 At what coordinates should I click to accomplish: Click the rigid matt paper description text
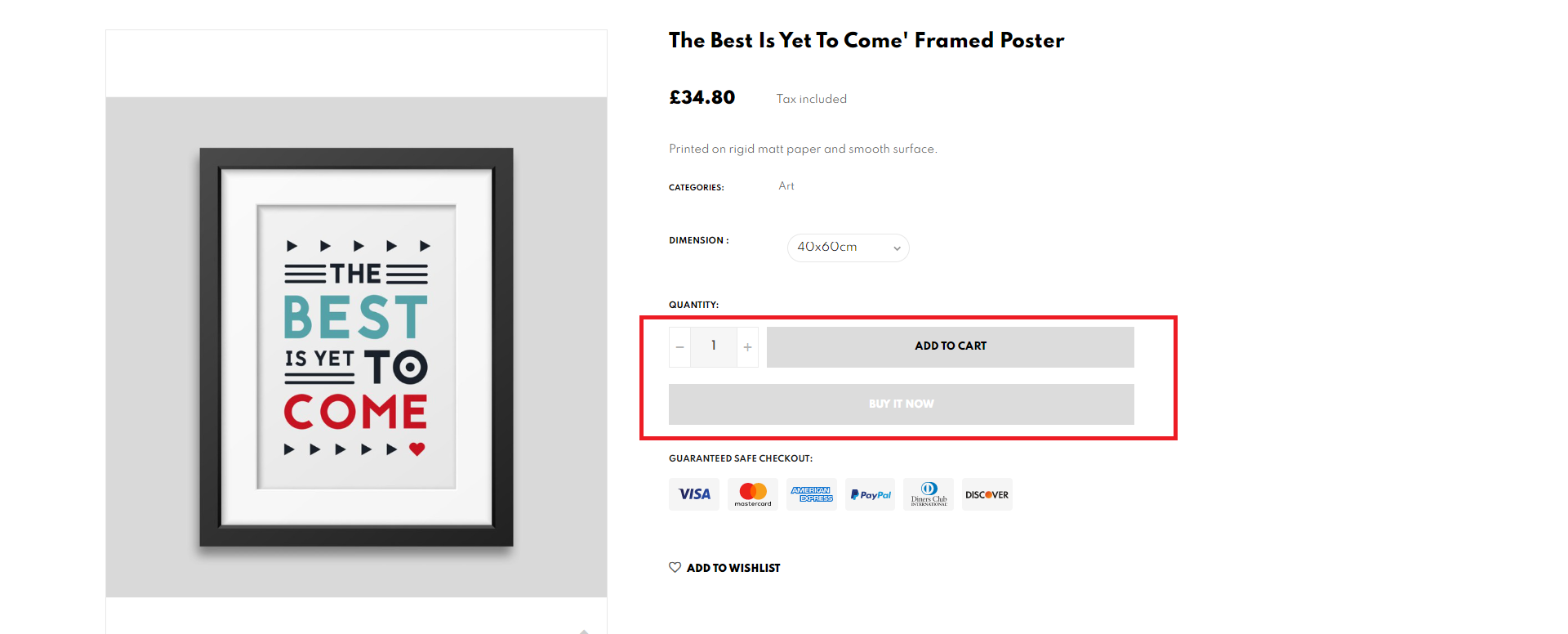point(803,149)
